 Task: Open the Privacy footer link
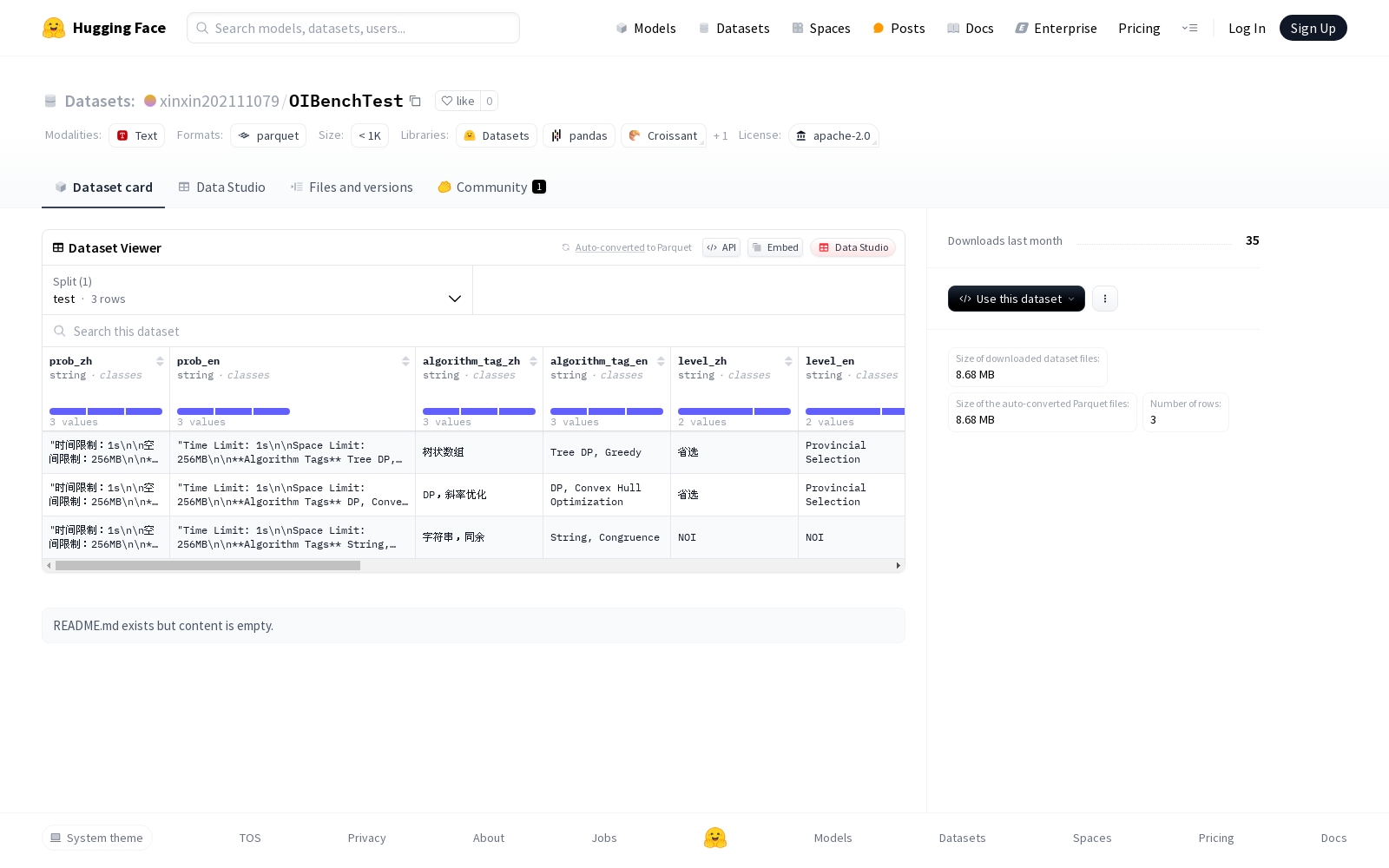(x=366, y=838)
